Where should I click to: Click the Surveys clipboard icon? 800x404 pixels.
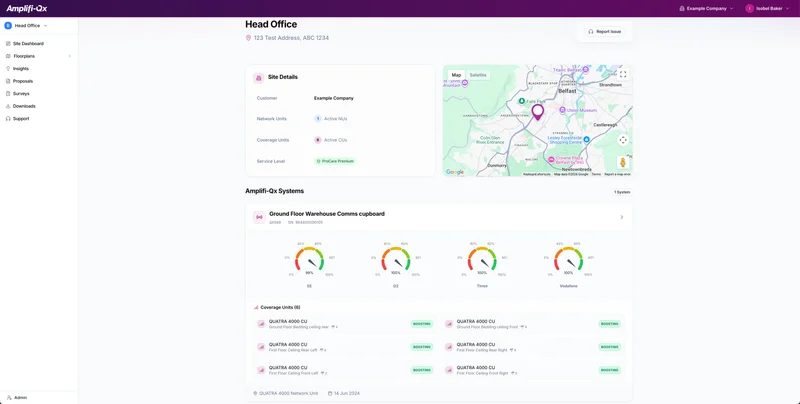click(x=8, y=94)
